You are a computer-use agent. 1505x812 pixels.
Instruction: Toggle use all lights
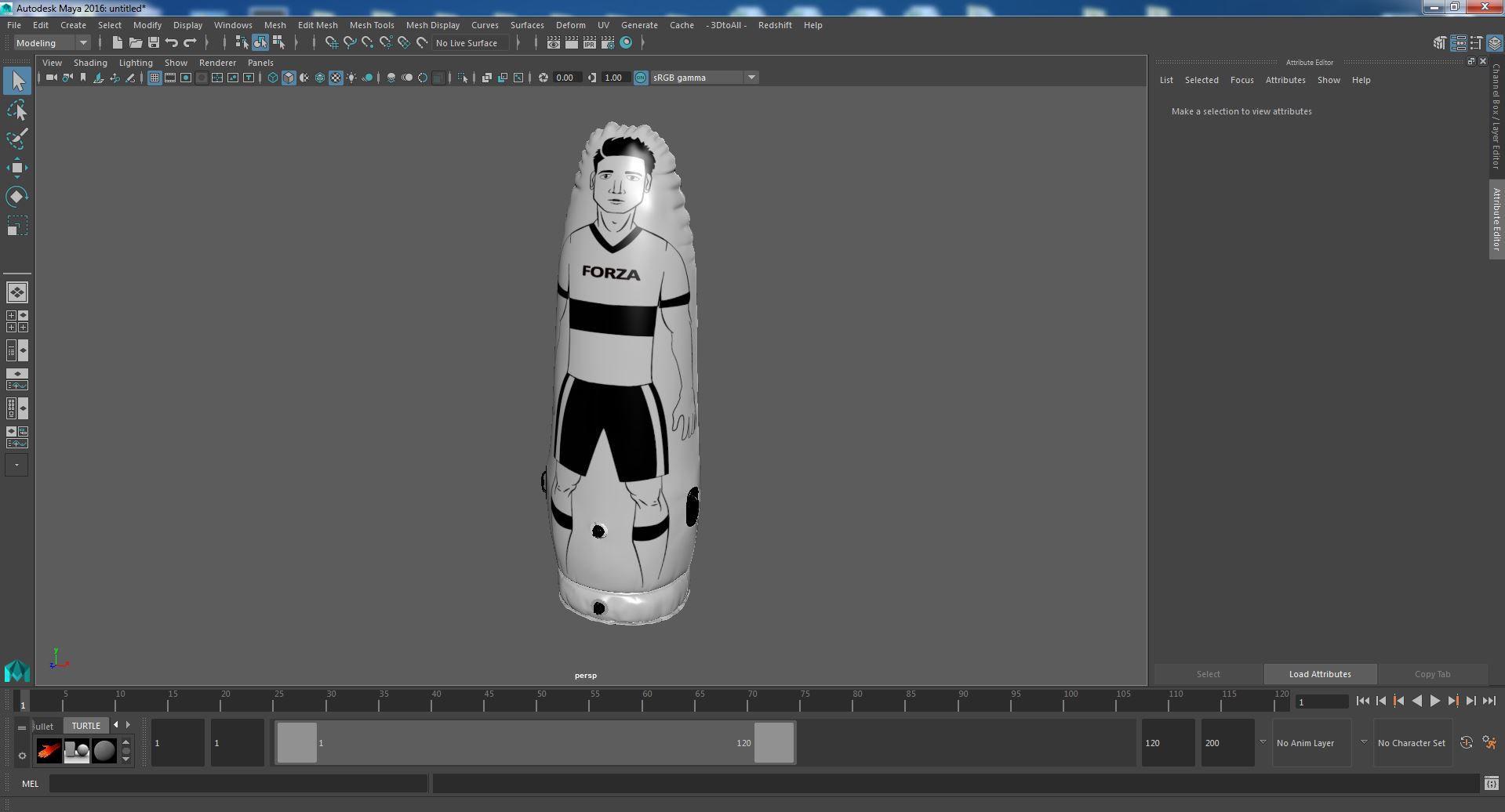[x=351, y=78]
